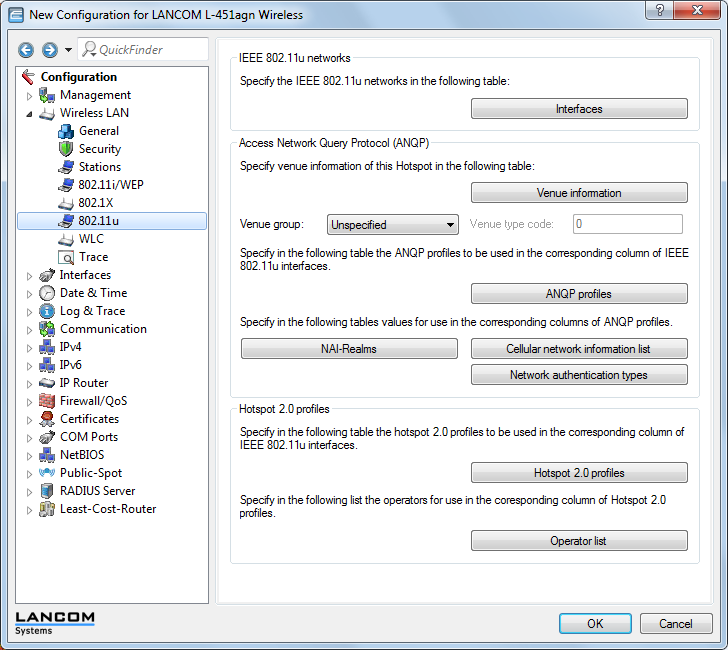Click the RADIUS Server icon
The height and width of the screenshot is (650, 728).
(47, 491)
